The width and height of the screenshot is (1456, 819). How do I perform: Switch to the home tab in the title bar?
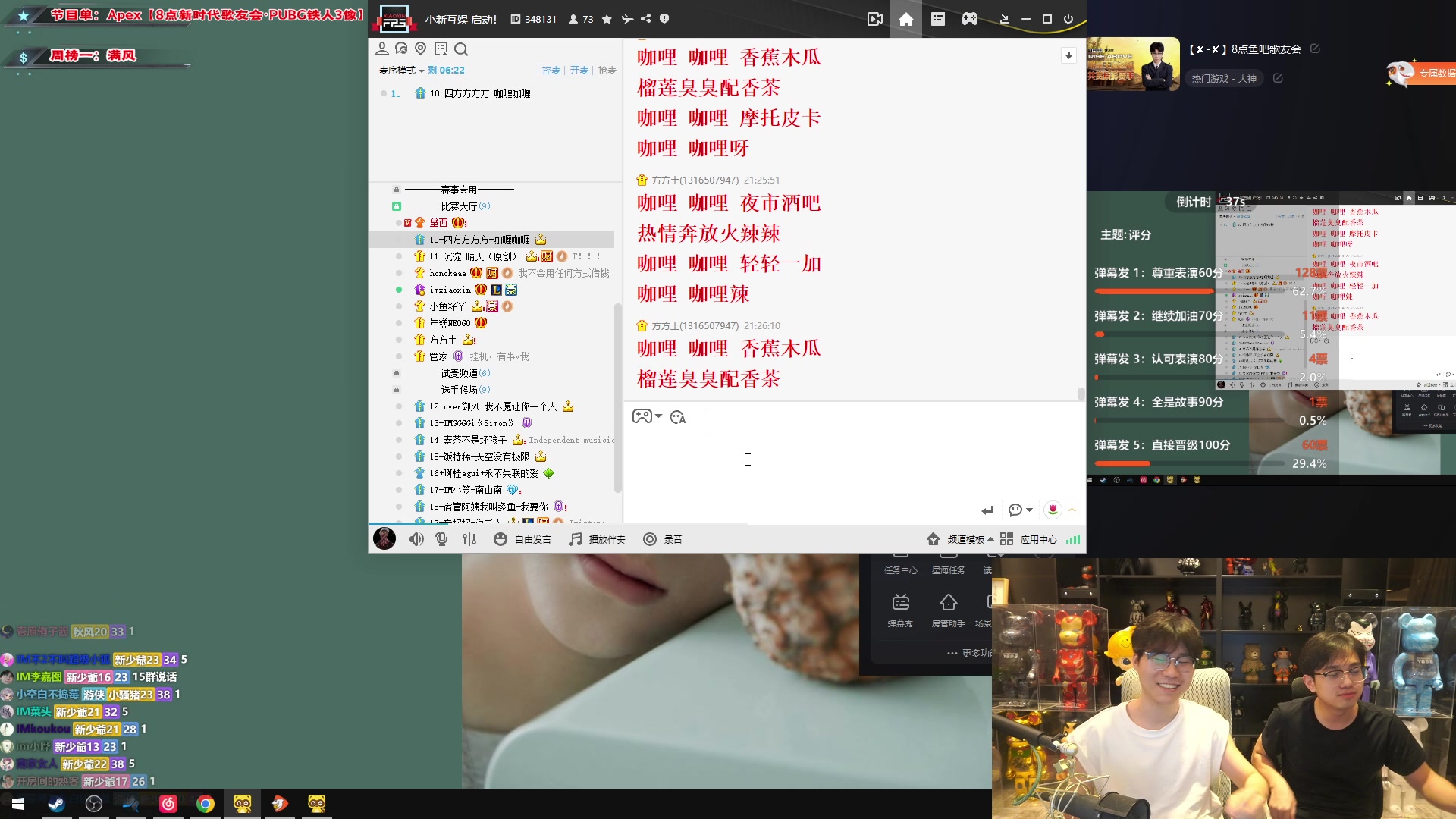coord(906,19)
